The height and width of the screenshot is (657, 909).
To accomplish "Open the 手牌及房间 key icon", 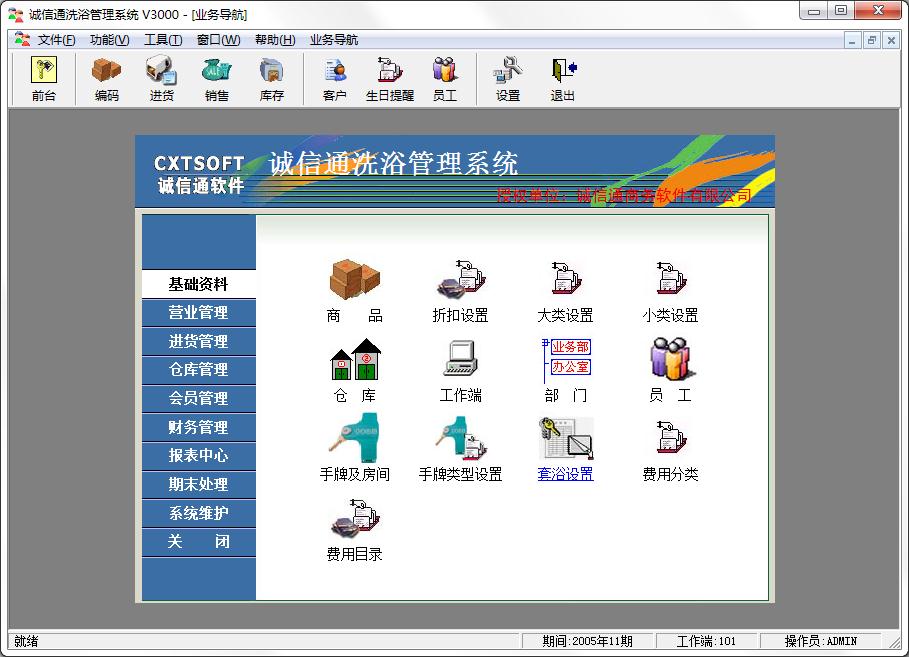I will (x=354, y=437).
